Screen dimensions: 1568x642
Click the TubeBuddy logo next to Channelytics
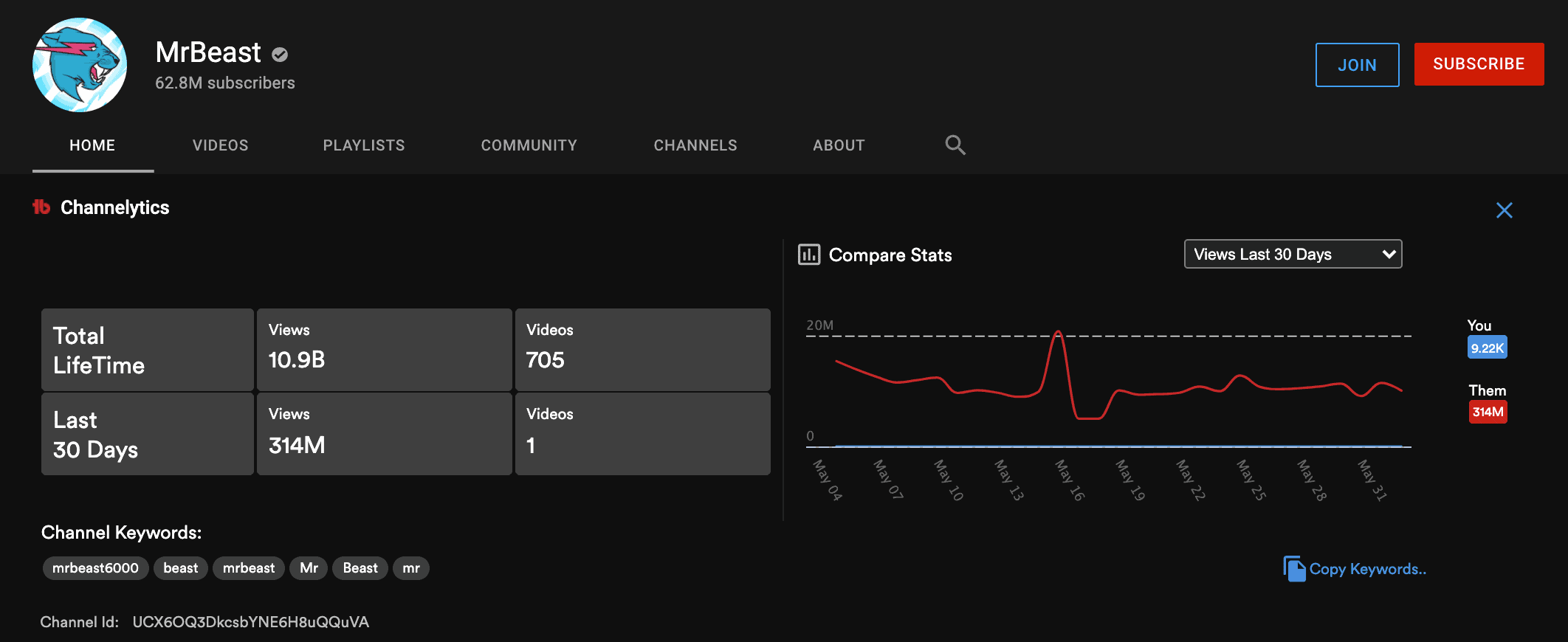click(41, 207)
